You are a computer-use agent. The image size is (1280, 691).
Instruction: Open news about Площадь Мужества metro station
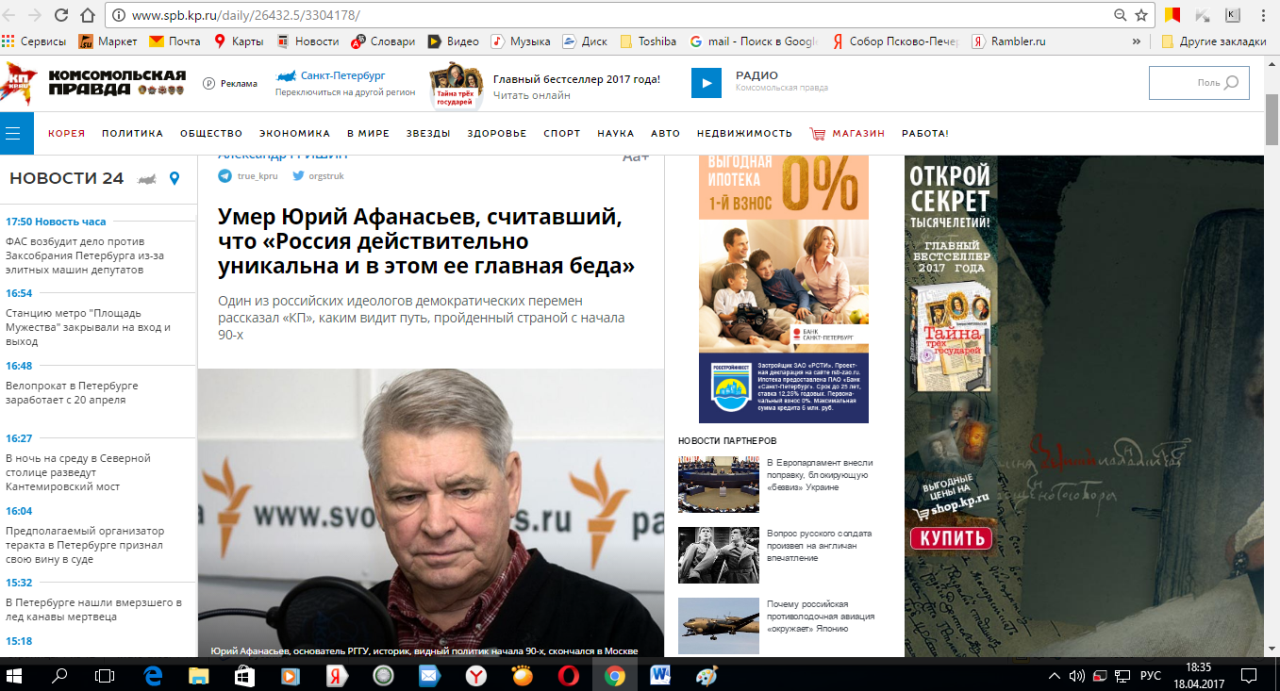point(88,327)
